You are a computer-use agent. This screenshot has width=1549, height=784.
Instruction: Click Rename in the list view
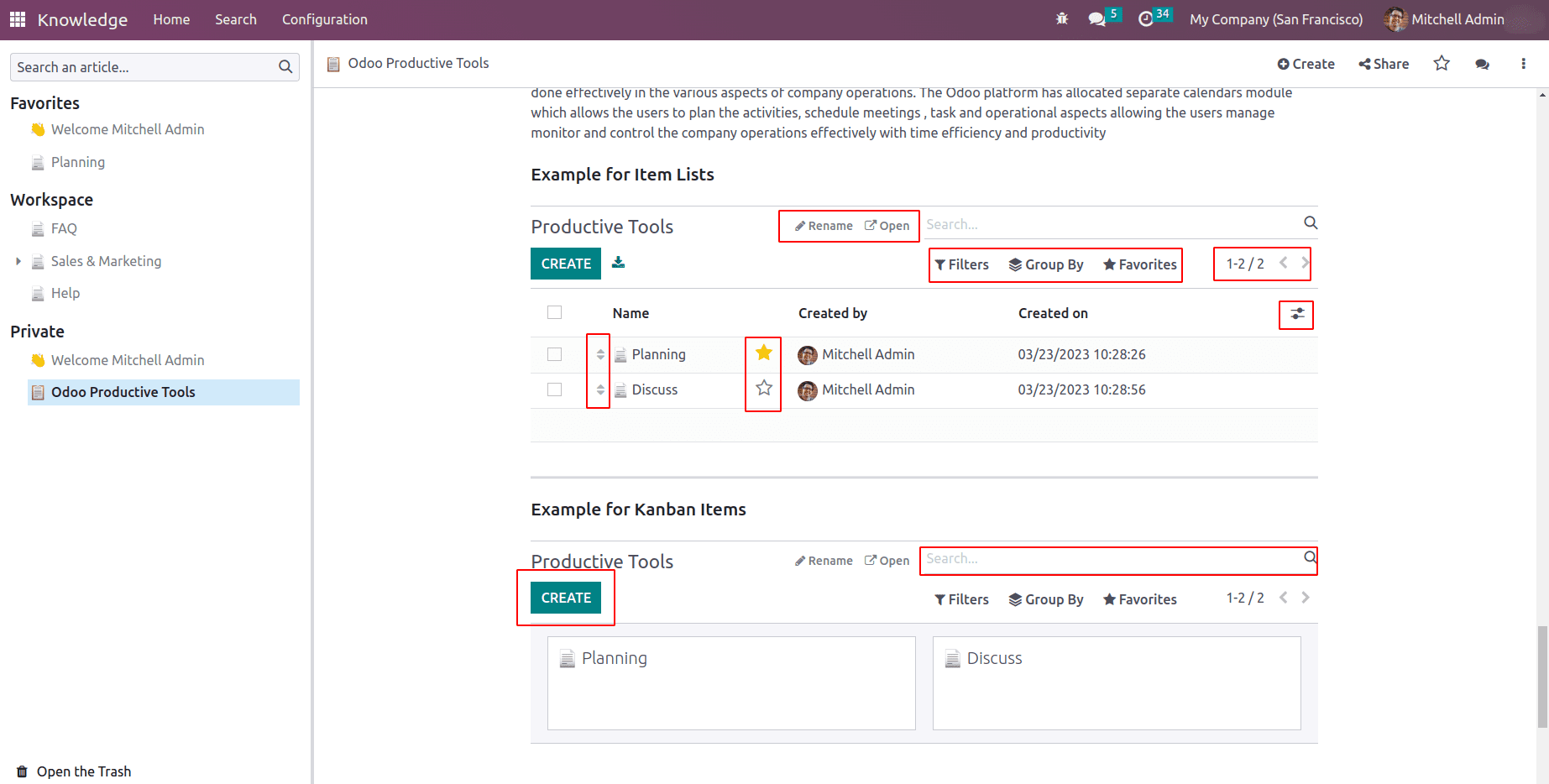coord(824,226)
